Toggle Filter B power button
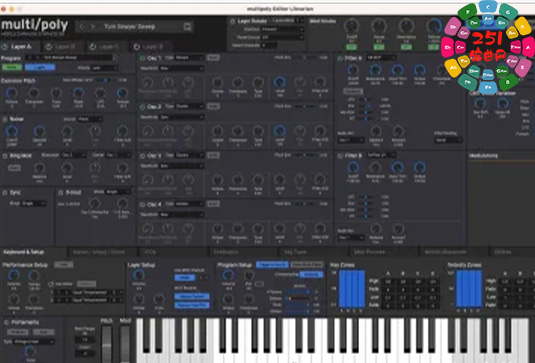Screen dimensions: 535x363 [x=340, y=156]
